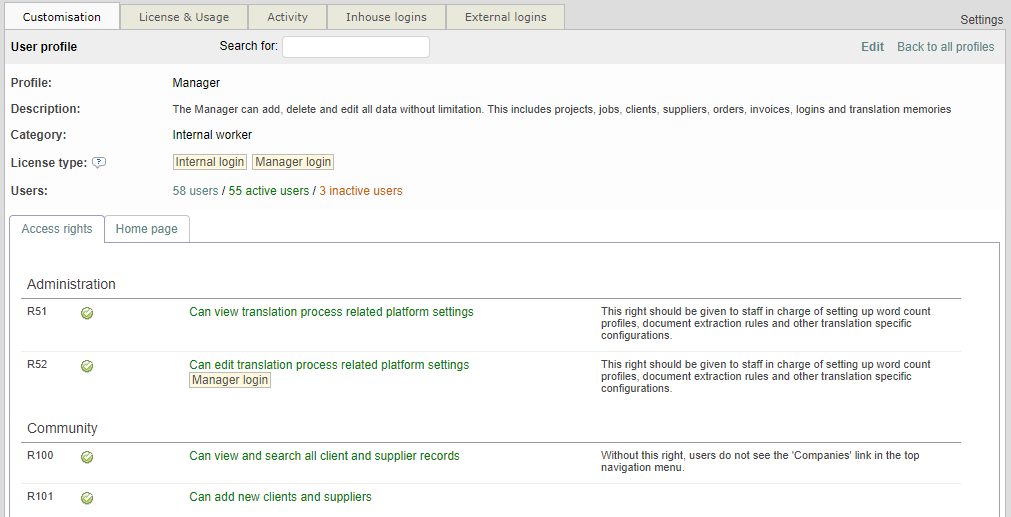Open the Home page sub-tab

pyautogui.click(x=147, y=229)
